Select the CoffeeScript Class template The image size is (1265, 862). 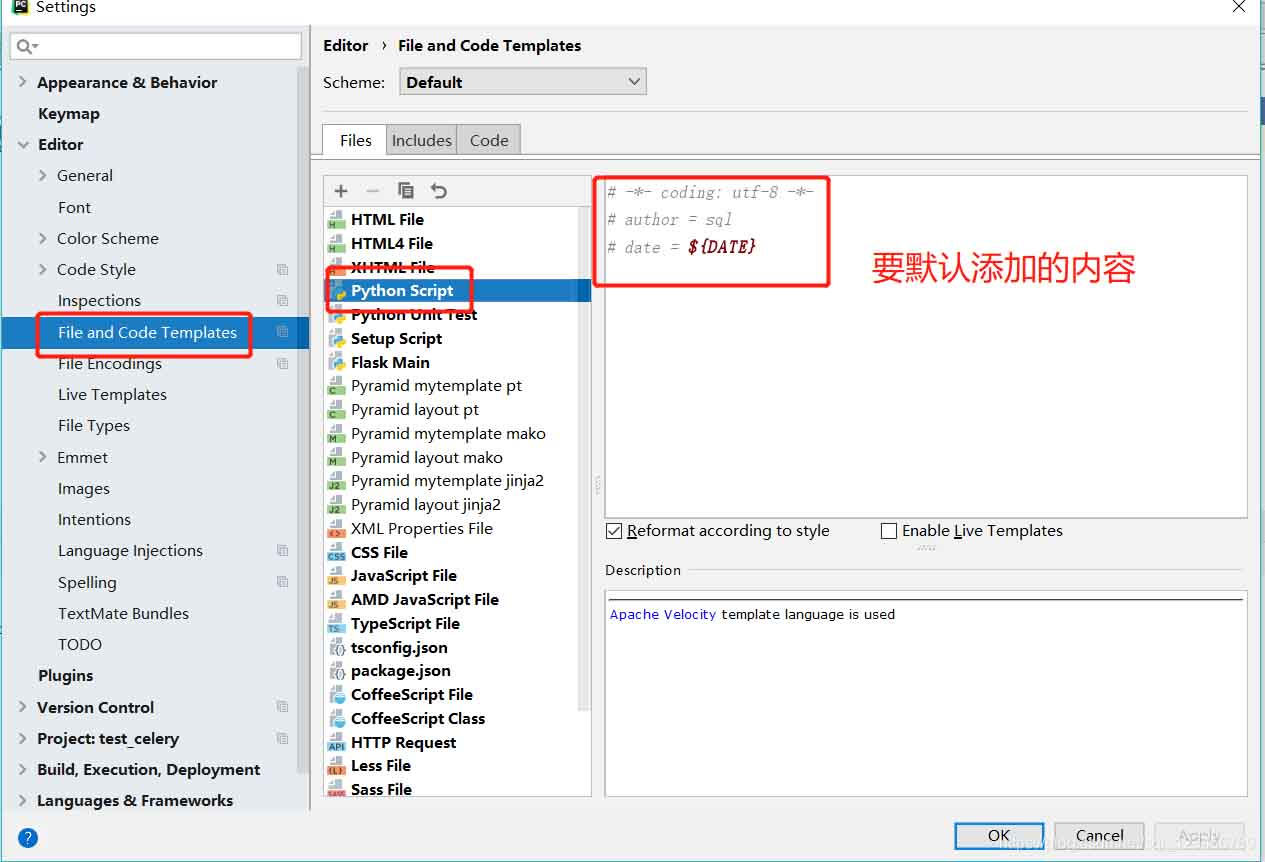[x=418, y=718]
